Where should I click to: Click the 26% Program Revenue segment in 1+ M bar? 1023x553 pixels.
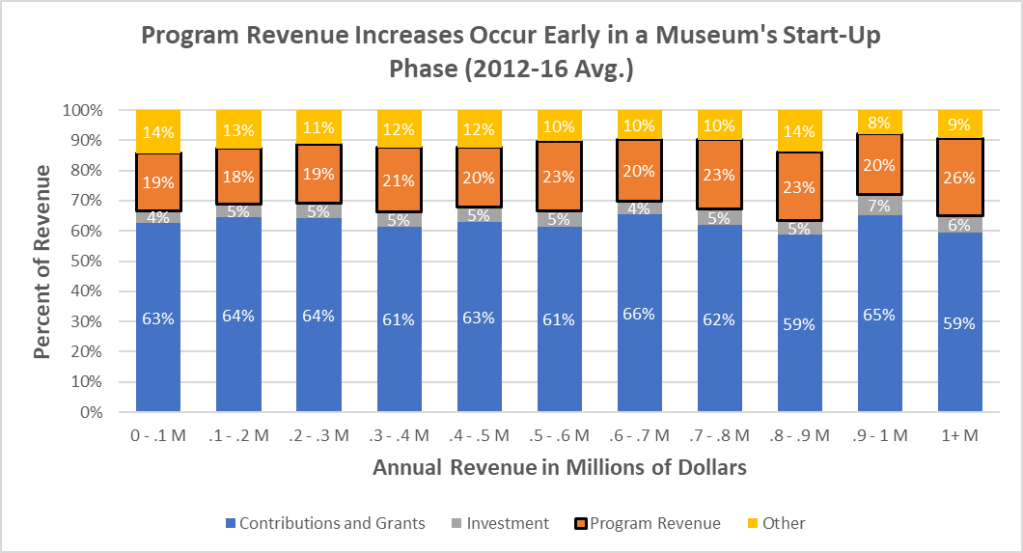pos(960,177)
